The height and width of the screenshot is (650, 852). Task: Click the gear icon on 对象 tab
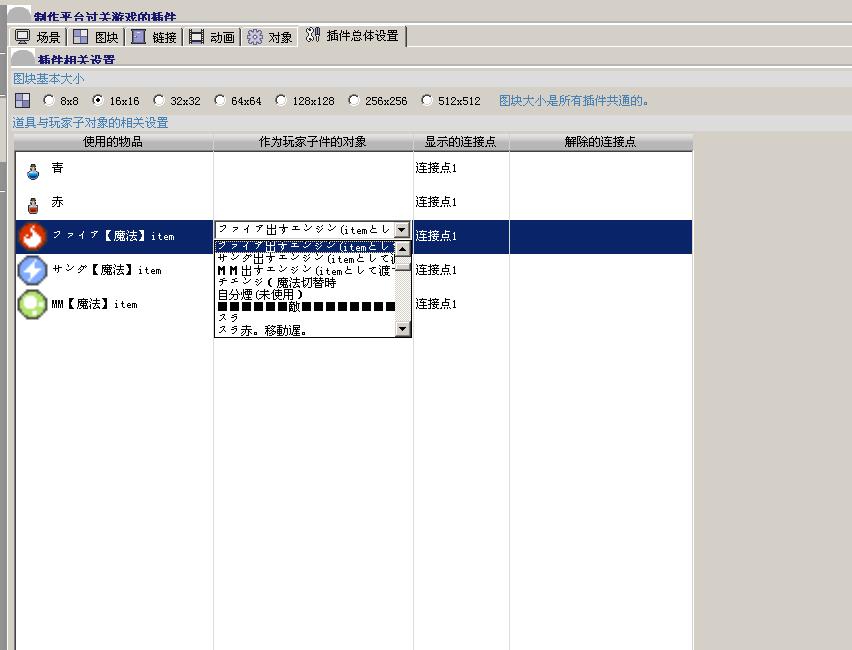point(255,37)
